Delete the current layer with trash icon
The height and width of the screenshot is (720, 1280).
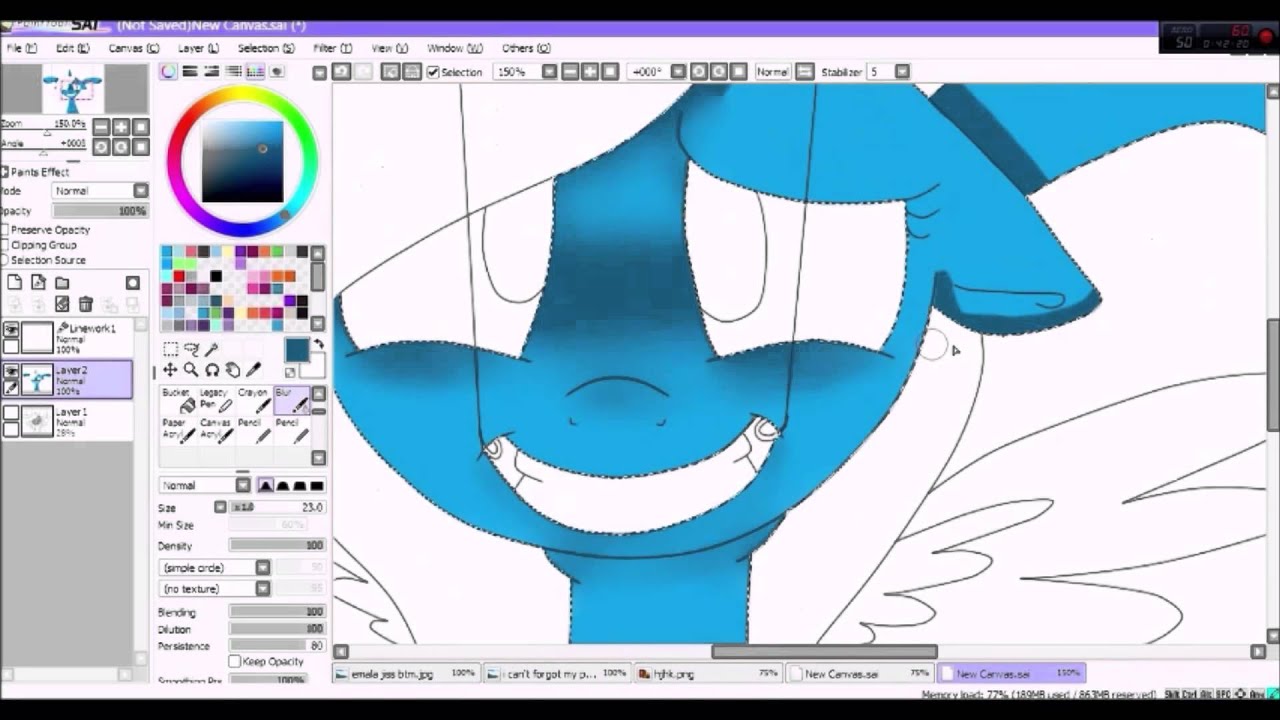85,304
